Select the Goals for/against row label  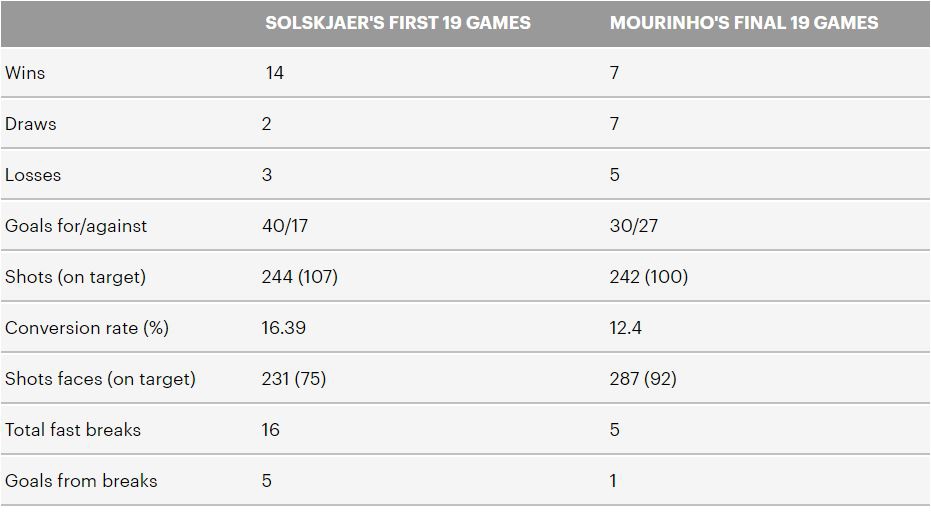tap(76, 226)
